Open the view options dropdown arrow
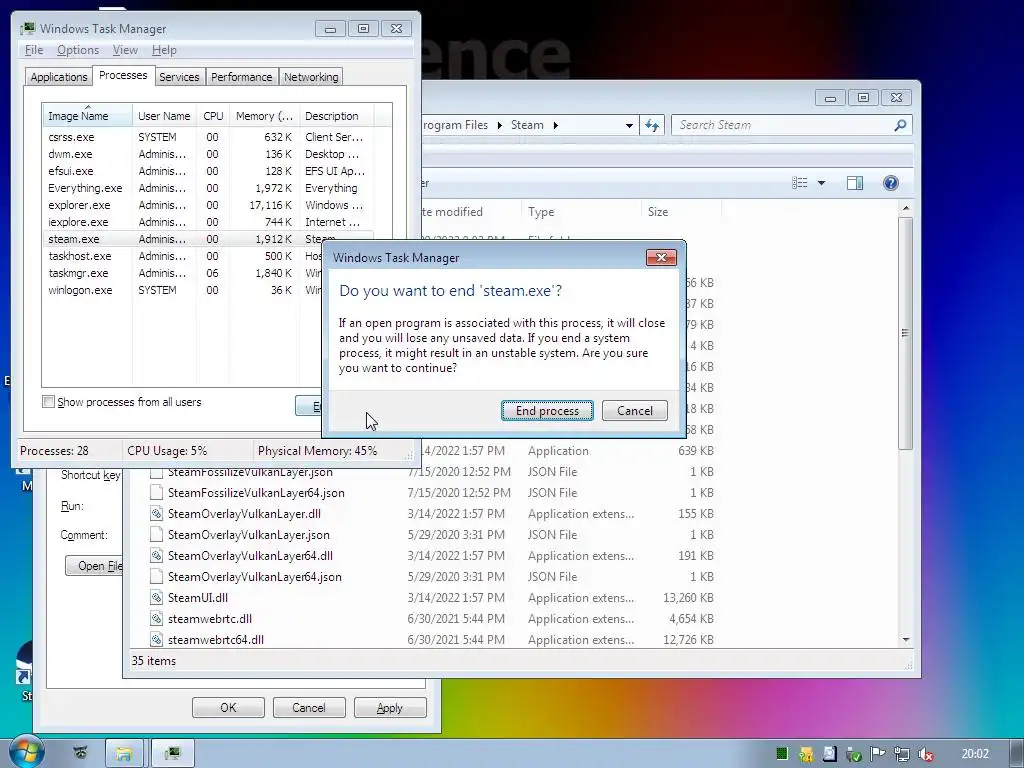 click(822, 183)
